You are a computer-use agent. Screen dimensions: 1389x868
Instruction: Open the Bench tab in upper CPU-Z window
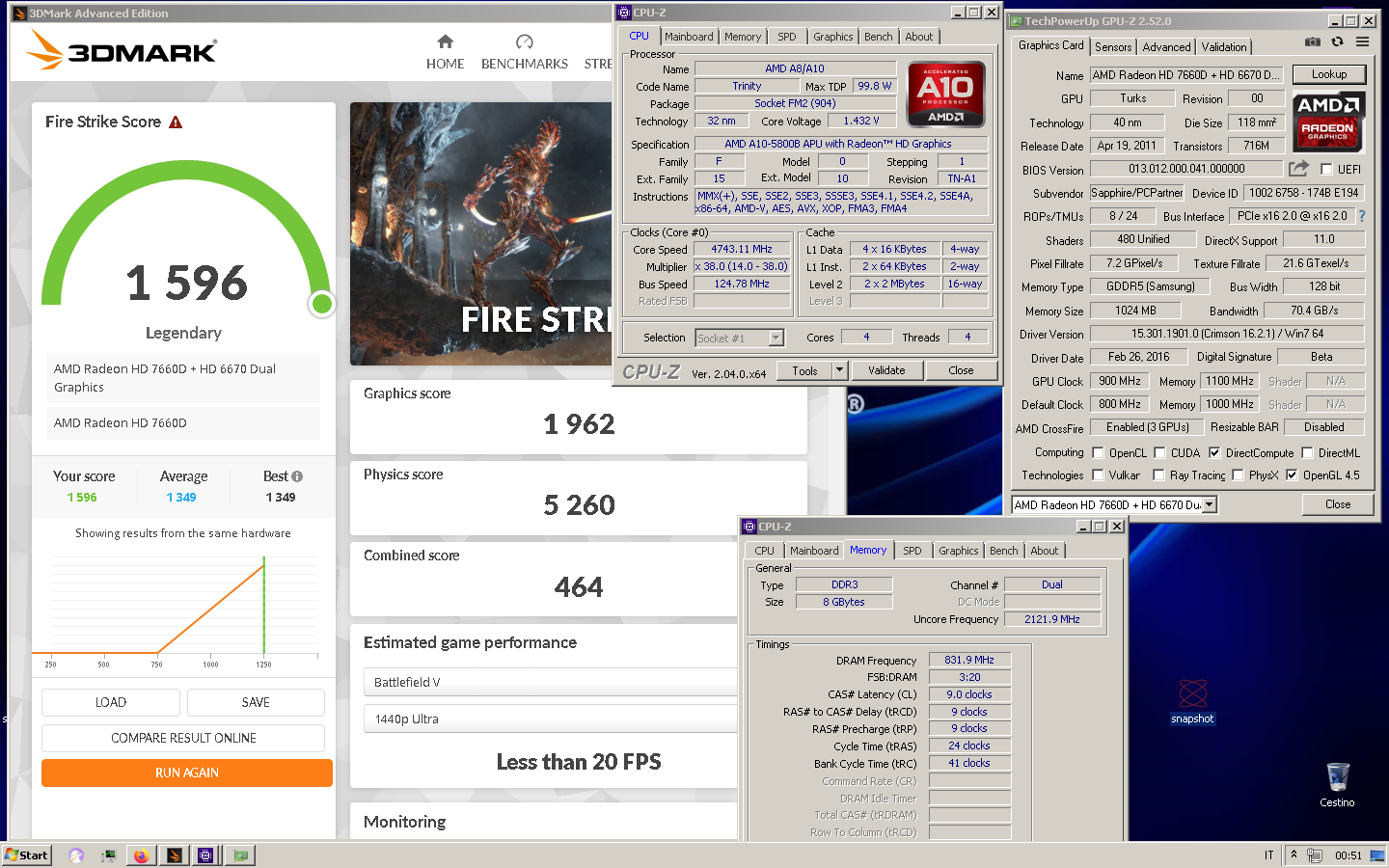click(878, 37)
